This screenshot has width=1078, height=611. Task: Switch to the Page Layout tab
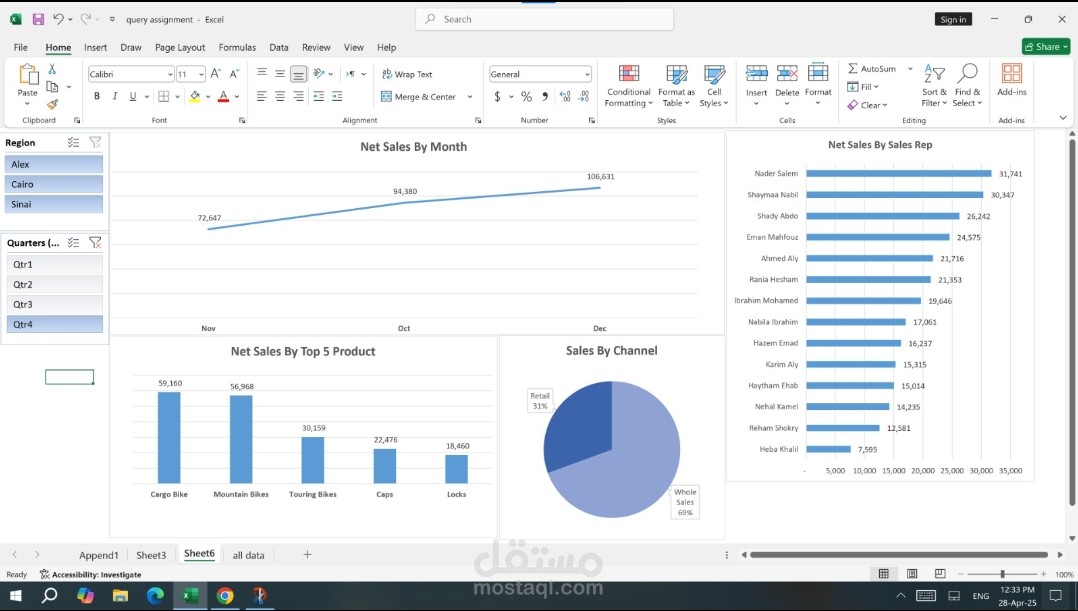[x=180, y=47]
